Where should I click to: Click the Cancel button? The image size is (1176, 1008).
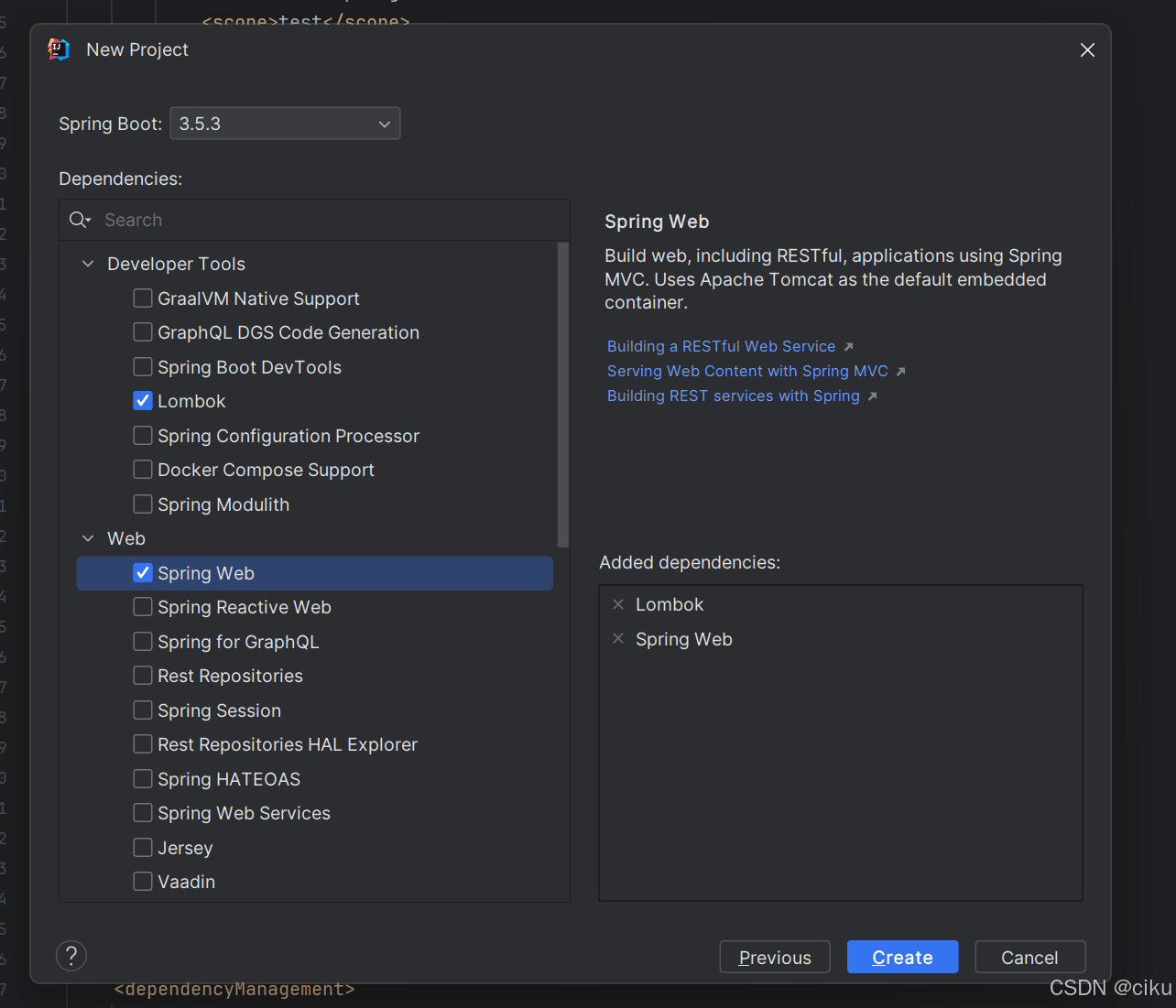pos(1029,957)
